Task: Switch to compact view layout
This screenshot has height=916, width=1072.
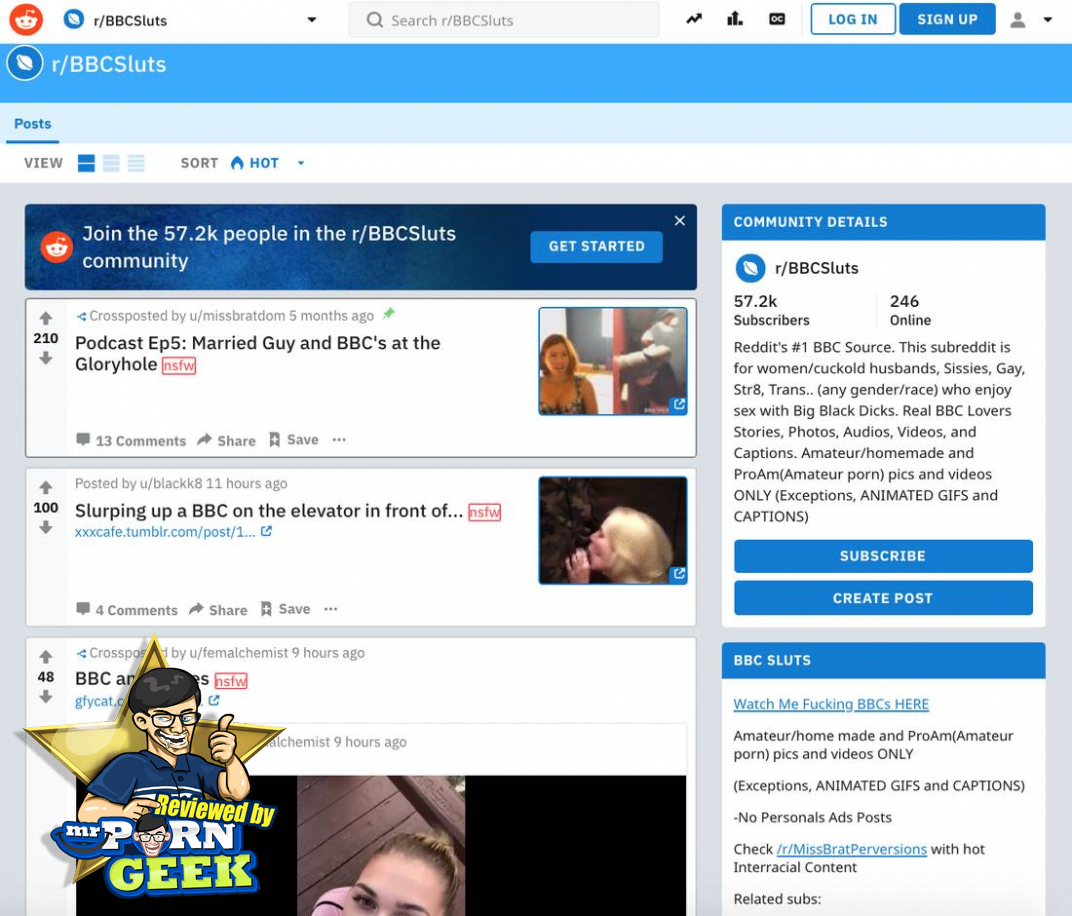Action: (136, 163)
